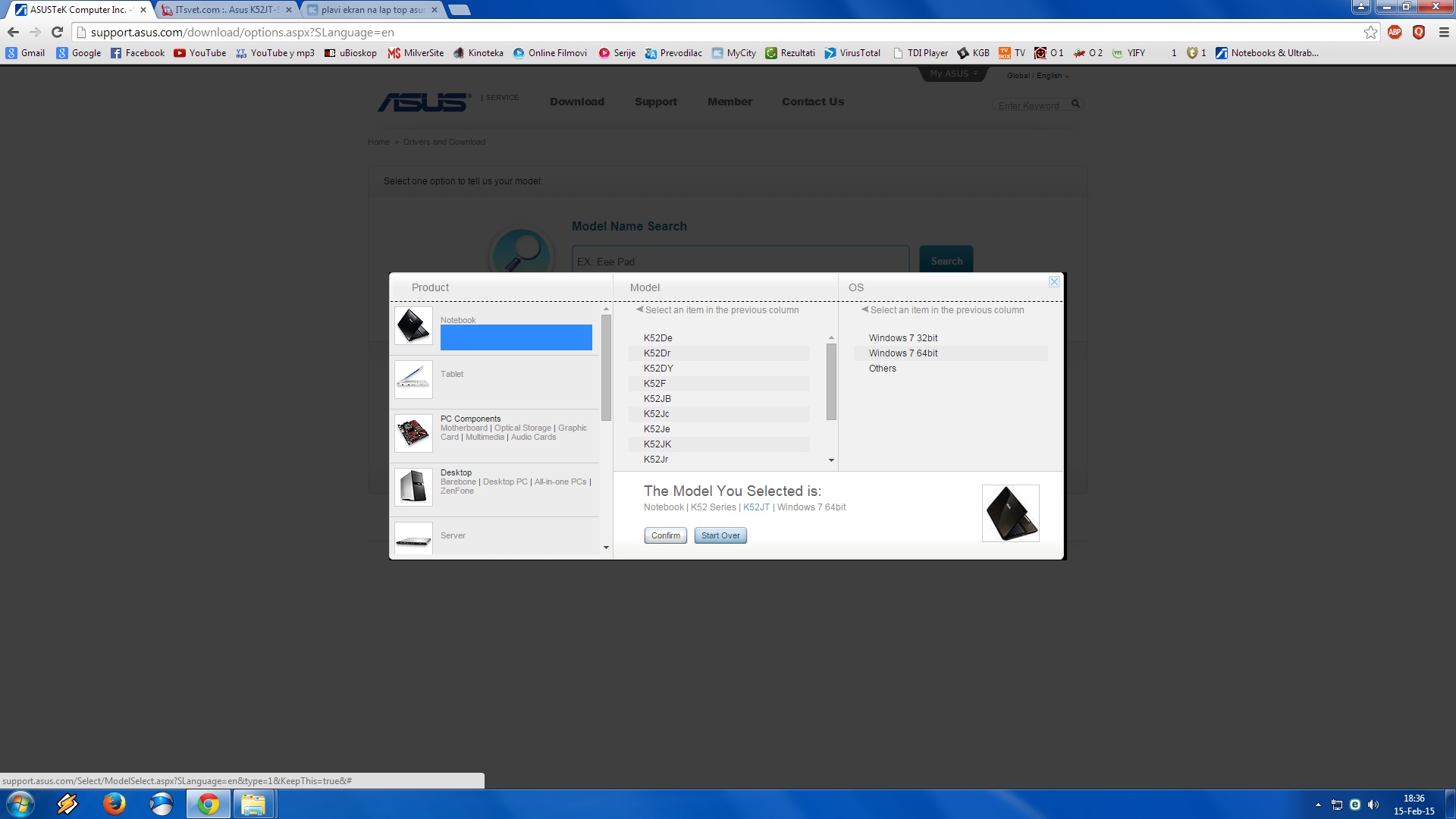
Task: Open the Global / English language dropdown
Action: point(1037,76)
